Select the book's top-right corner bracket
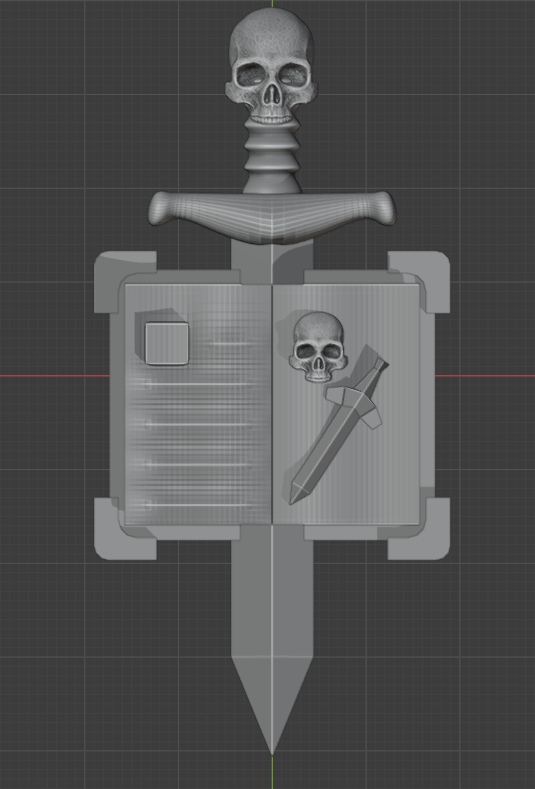The width and height of the screenshot is (535, 789). [x=419, y=279]
